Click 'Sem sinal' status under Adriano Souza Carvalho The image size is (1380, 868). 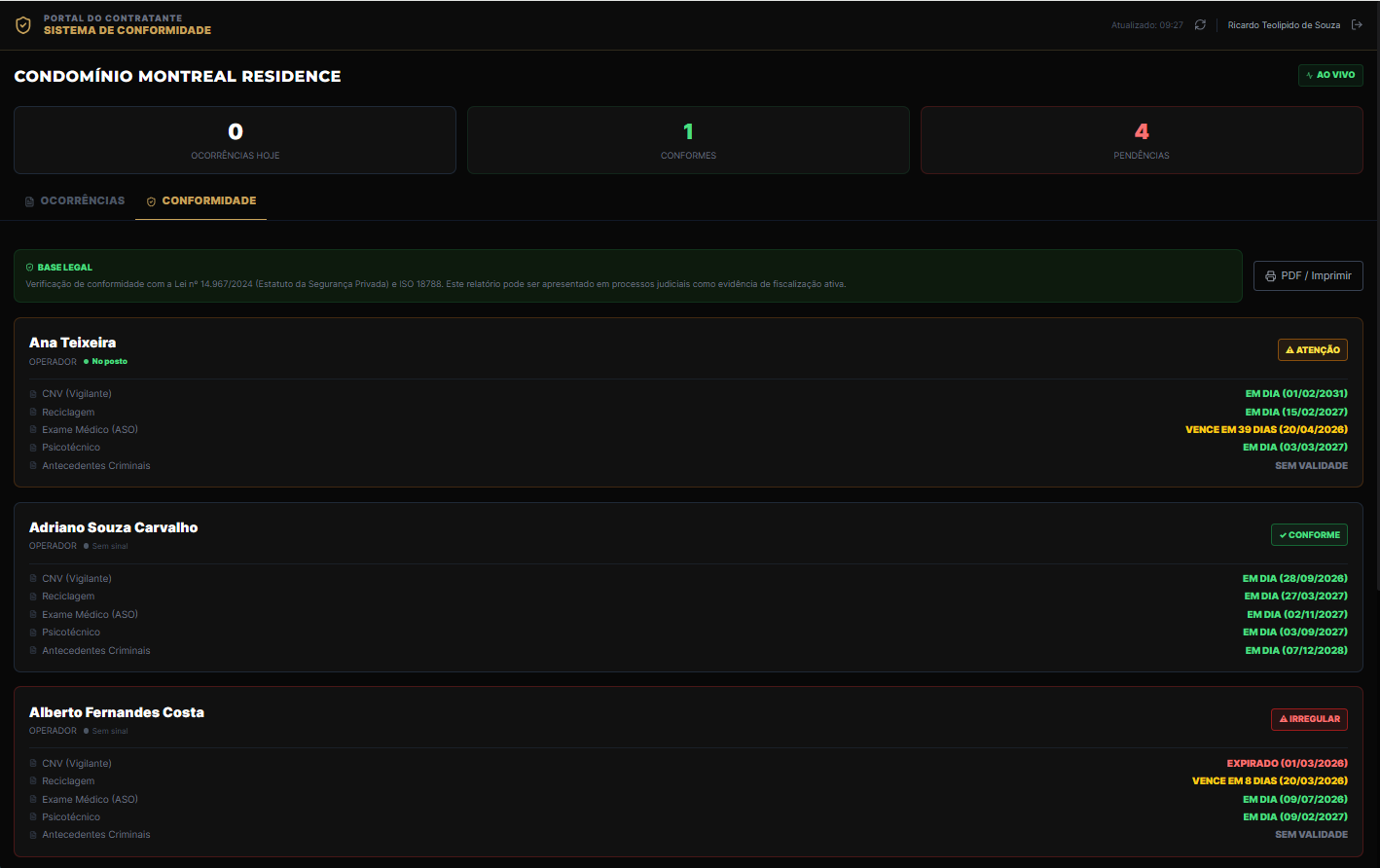click(x=110, y=546)
